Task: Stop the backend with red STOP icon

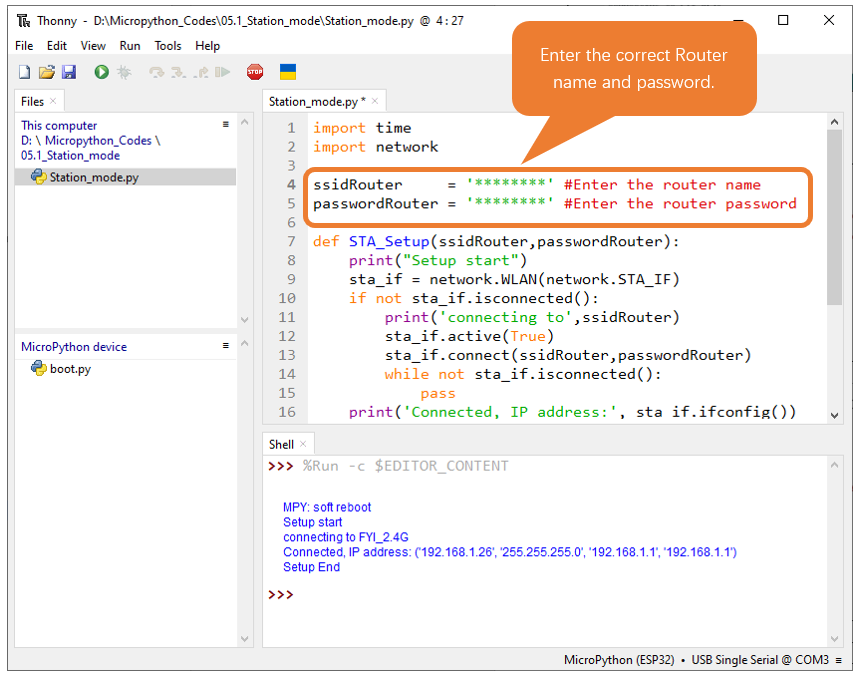Action: pos(255,72)
